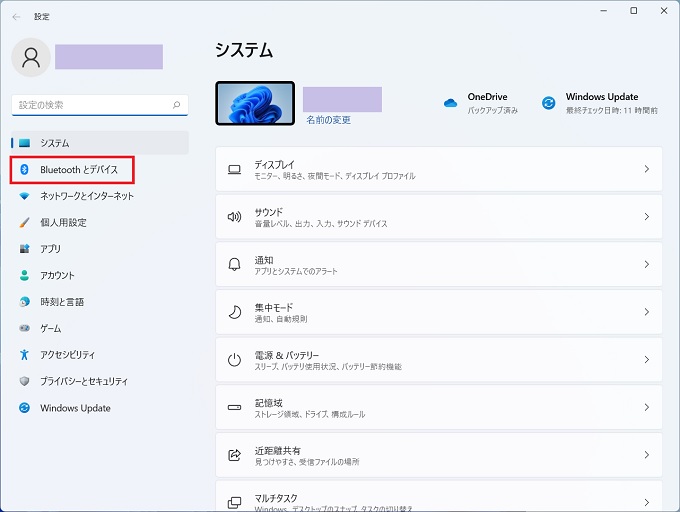This screenshot has height=512, width=680.
Task: Expand the サウンド row chevron
Action: point(647,217)
